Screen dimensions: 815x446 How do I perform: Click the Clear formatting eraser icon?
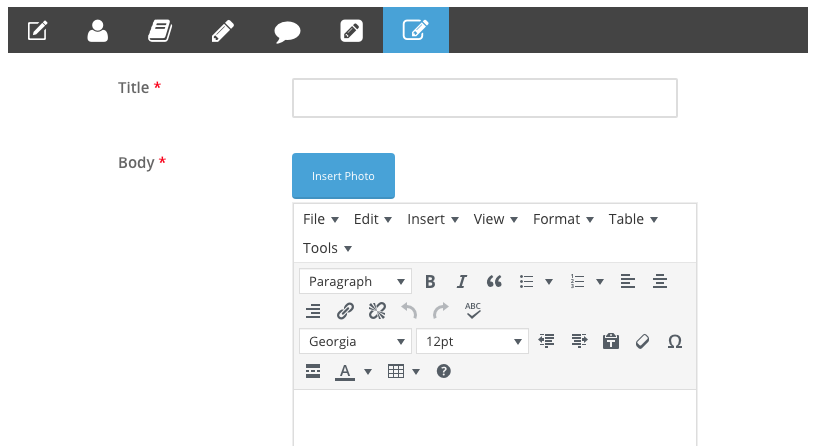point(642,341)
